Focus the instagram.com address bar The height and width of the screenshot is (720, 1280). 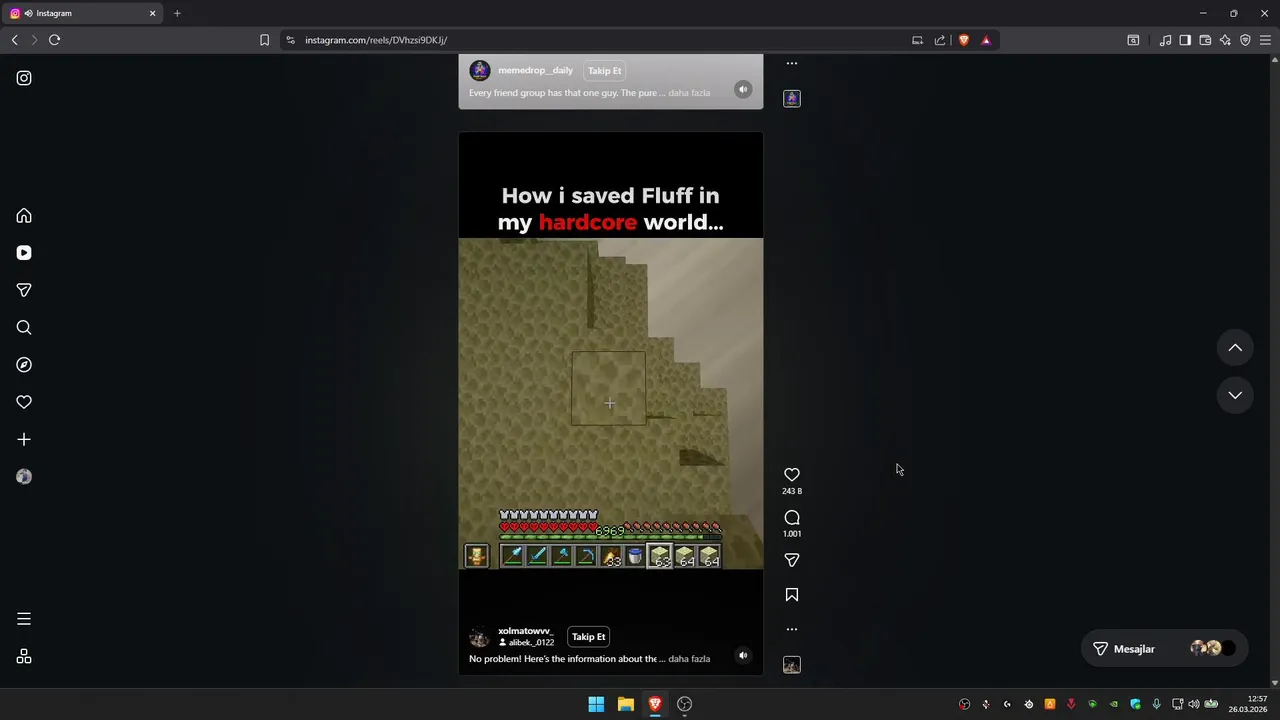pos(600,40)
